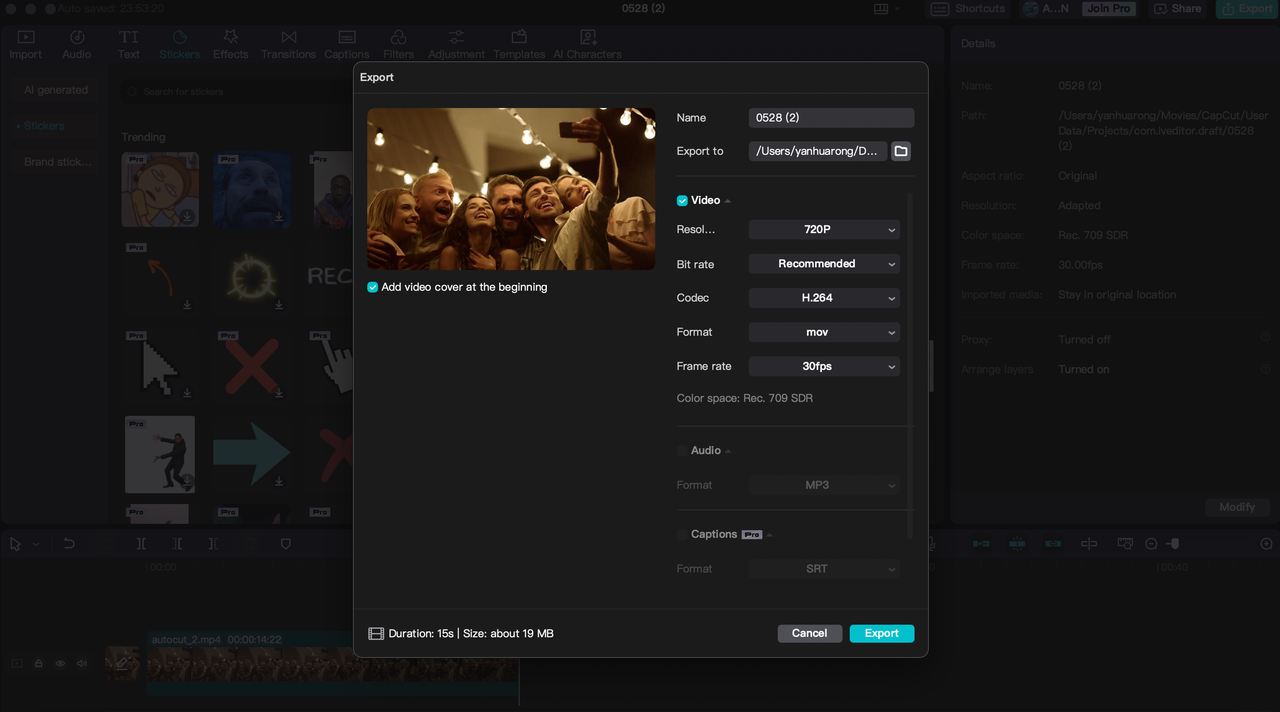Open the Resolution 720P dropdown

coord(824,230)
